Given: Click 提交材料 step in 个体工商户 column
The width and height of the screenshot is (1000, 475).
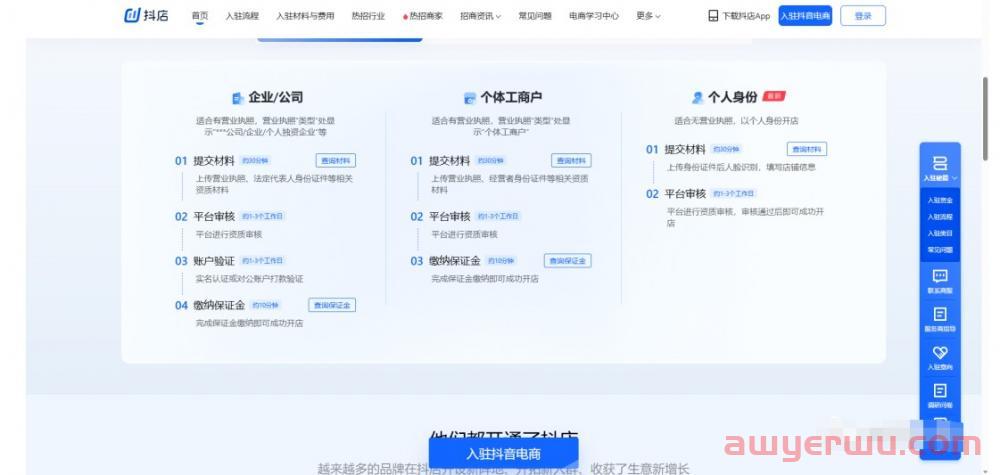Looking at the screenshot, I should 449,161.
